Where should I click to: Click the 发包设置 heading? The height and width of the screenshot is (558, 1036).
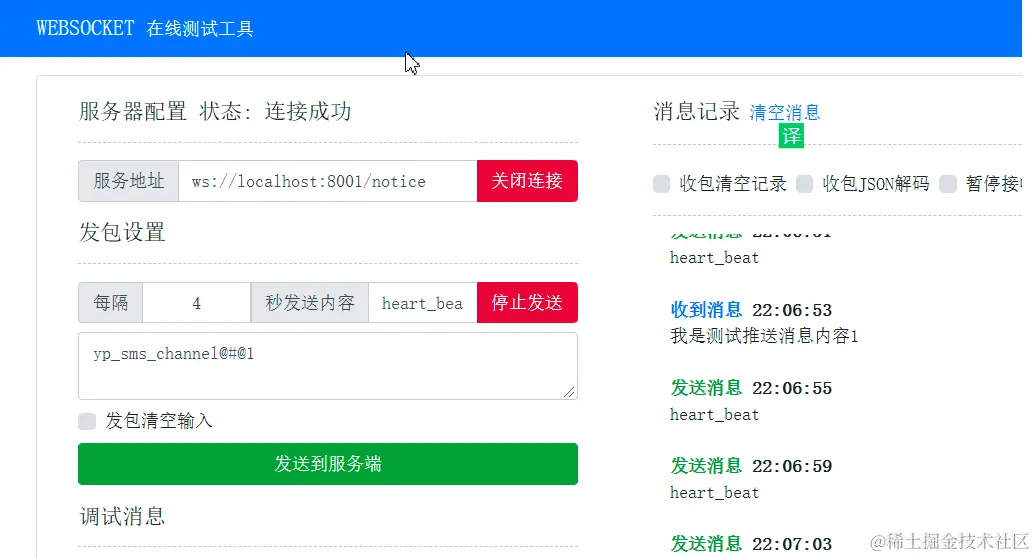122,232
